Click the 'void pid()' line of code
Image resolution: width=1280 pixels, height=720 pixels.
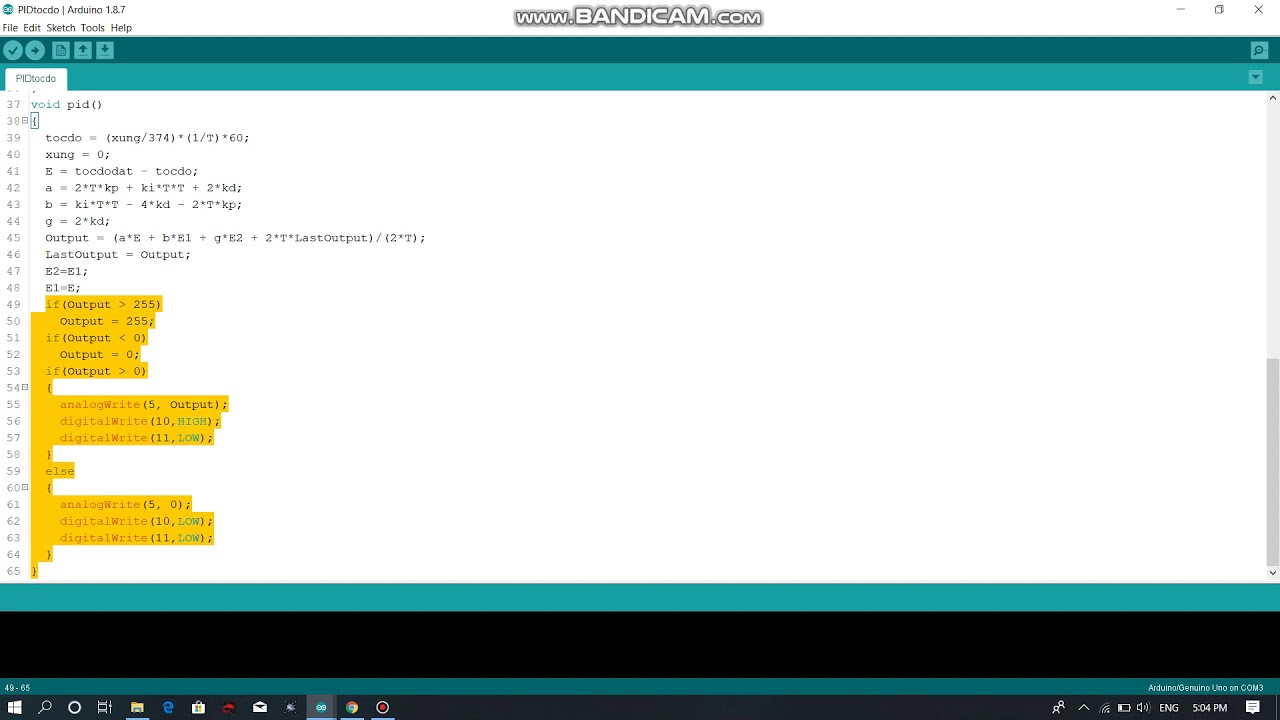(x=66, y=104)
